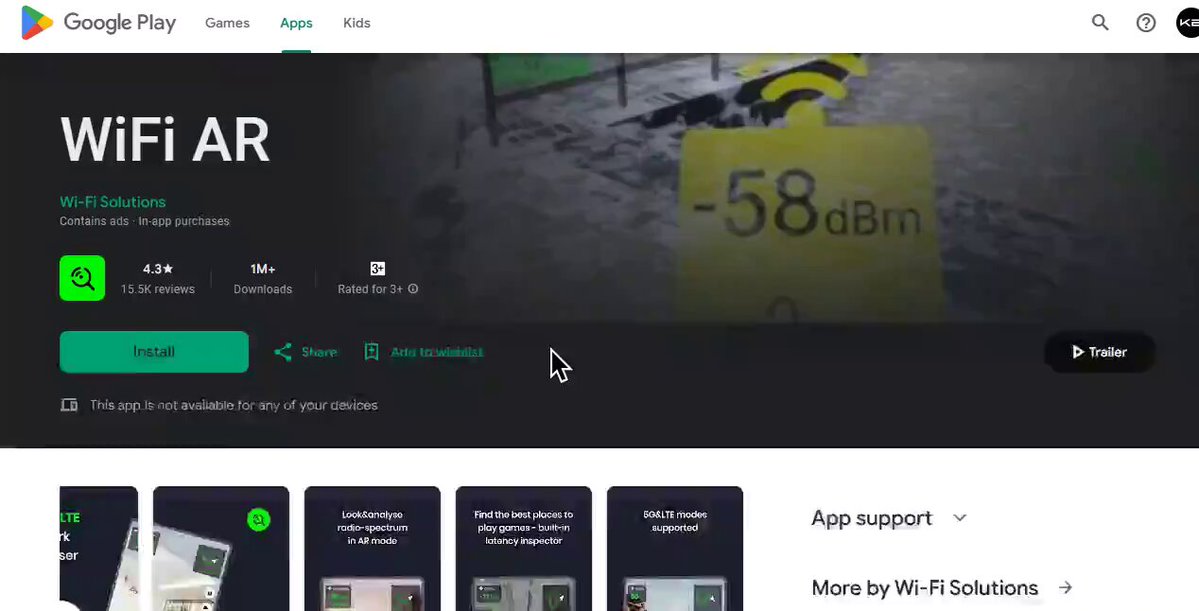Open the screenshot with tilted phone

221,548
